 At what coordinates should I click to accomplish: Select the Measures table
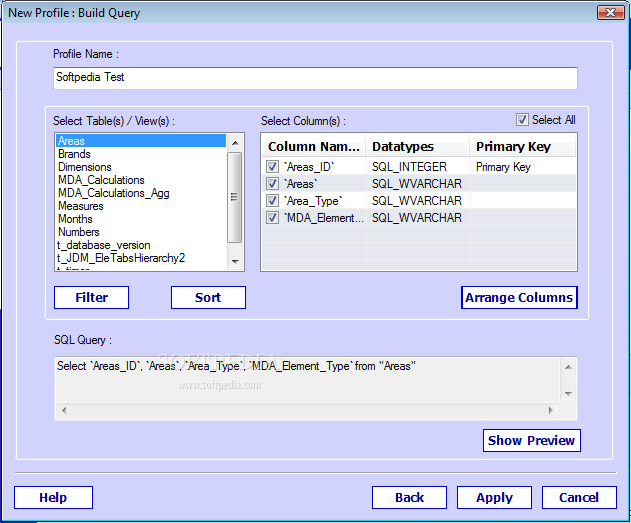coord(141,206)
